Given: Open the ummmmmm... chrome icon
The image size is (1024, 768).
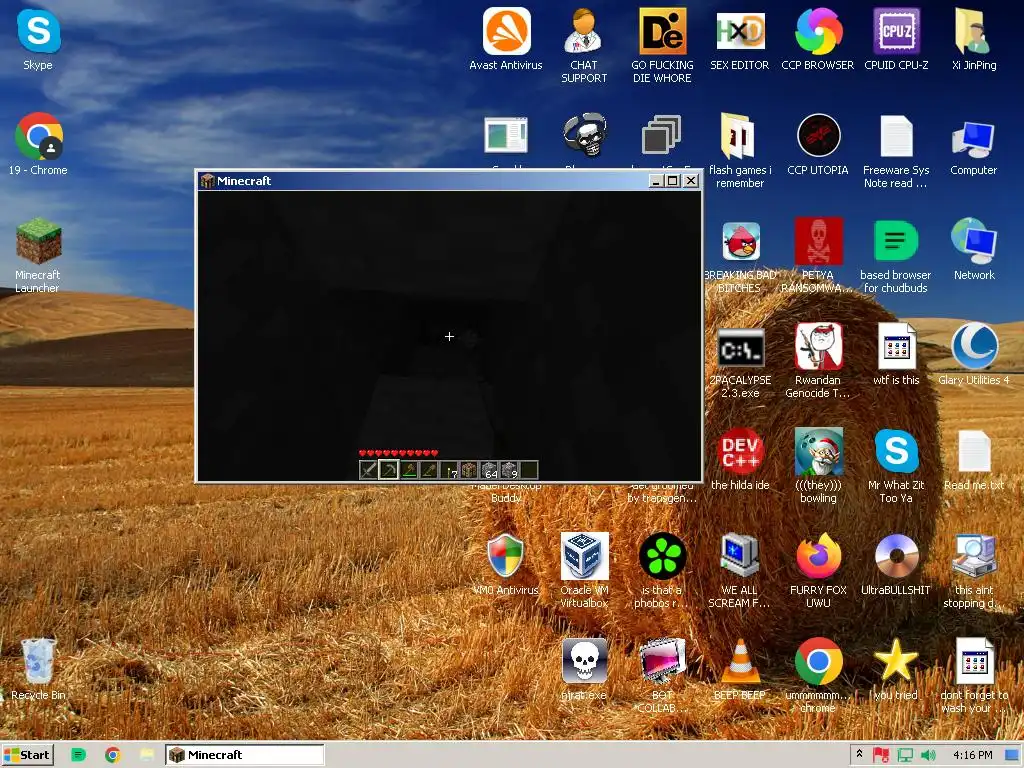Looking at the screenshot, I should (818, 676).
